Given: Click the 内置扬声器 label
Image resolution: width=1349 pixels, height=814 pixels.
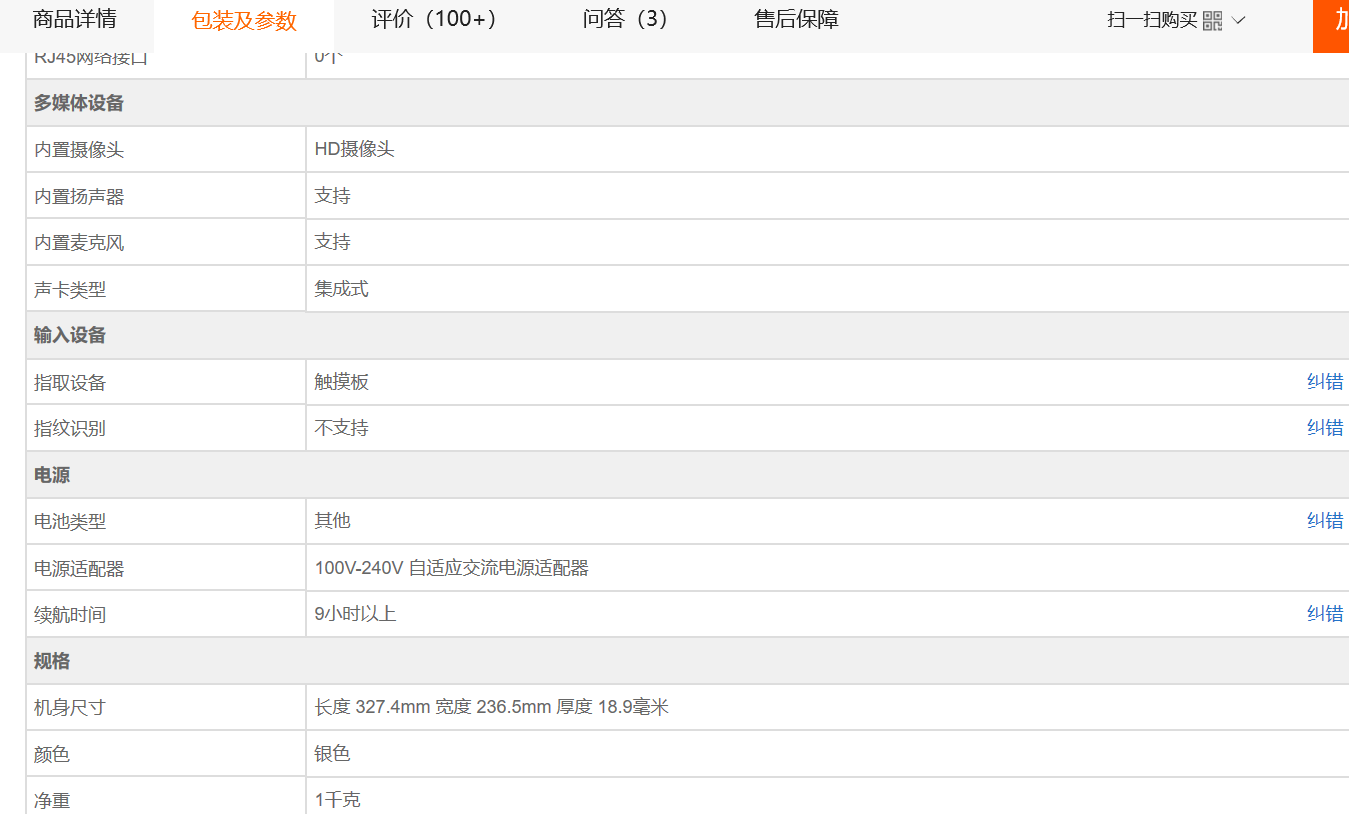Looking at the screenshot, I should click(x=79, y=197).
